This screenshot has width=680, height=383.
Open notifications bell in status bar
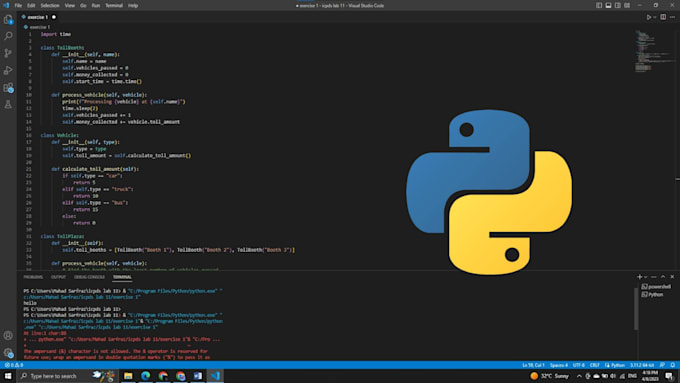point(673,365)
